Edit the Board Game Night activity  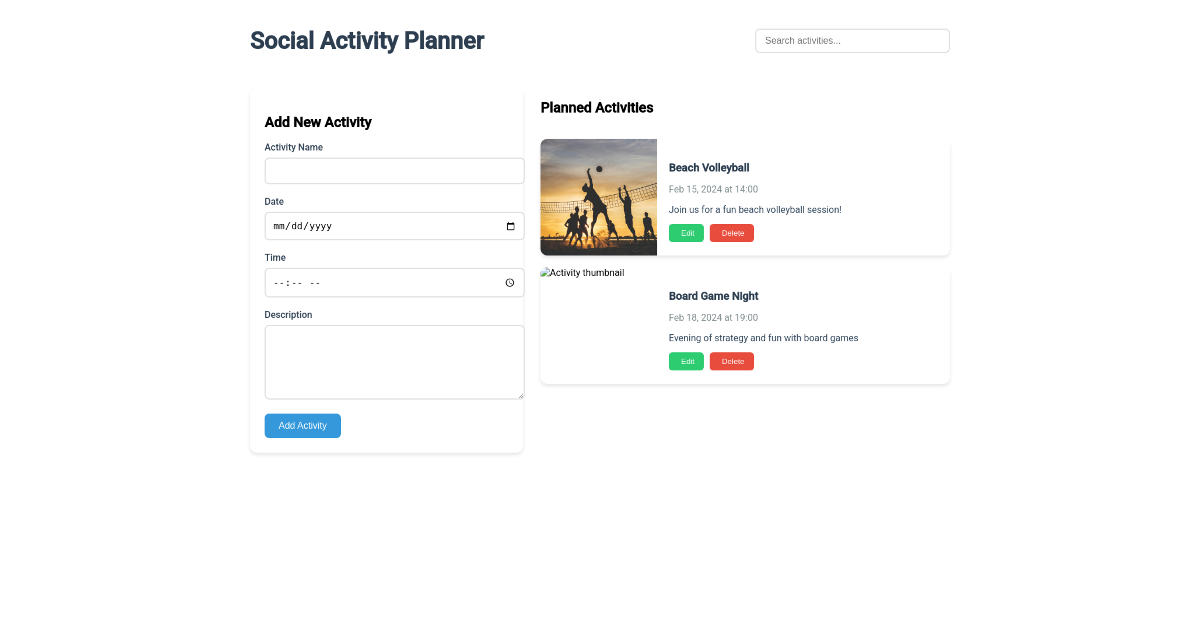(x=686, y=361)
